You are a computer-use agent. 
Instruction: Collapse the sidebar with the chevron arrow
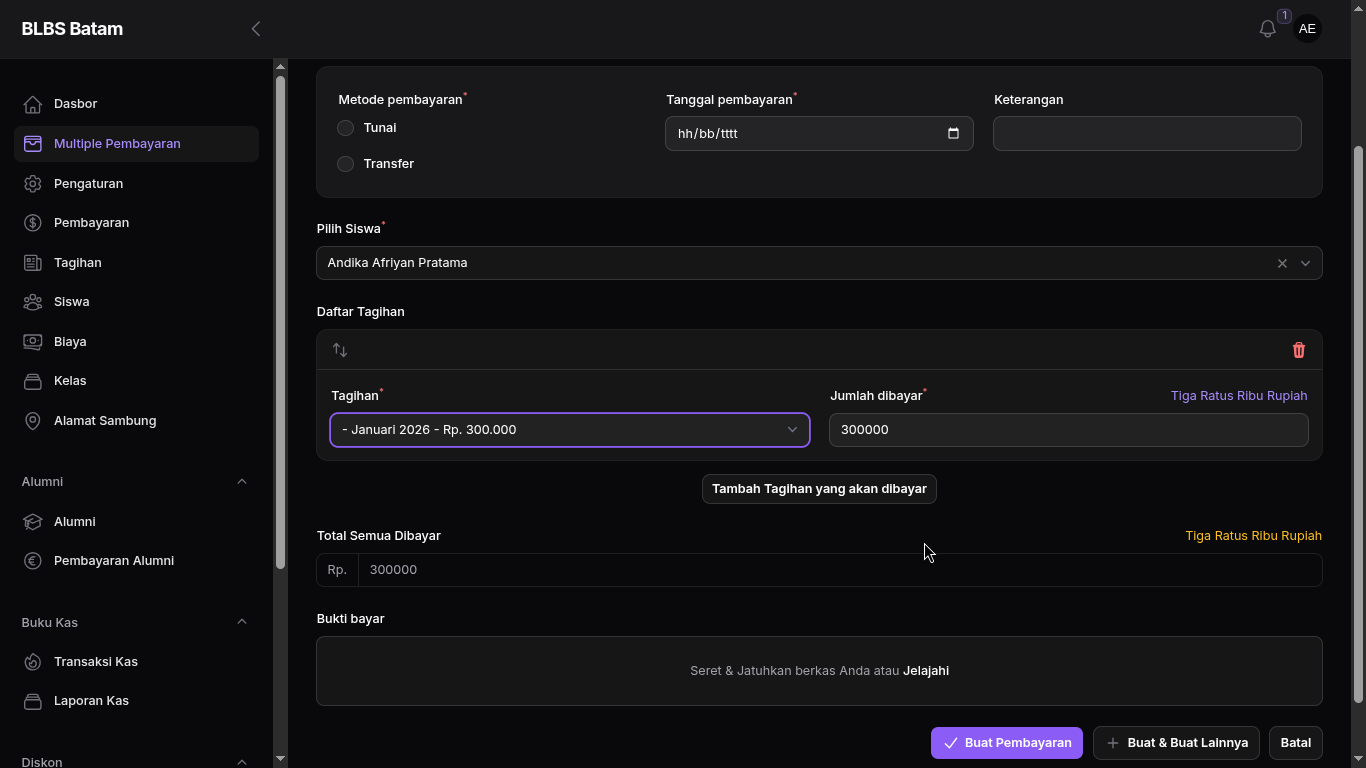click(256, 29)
